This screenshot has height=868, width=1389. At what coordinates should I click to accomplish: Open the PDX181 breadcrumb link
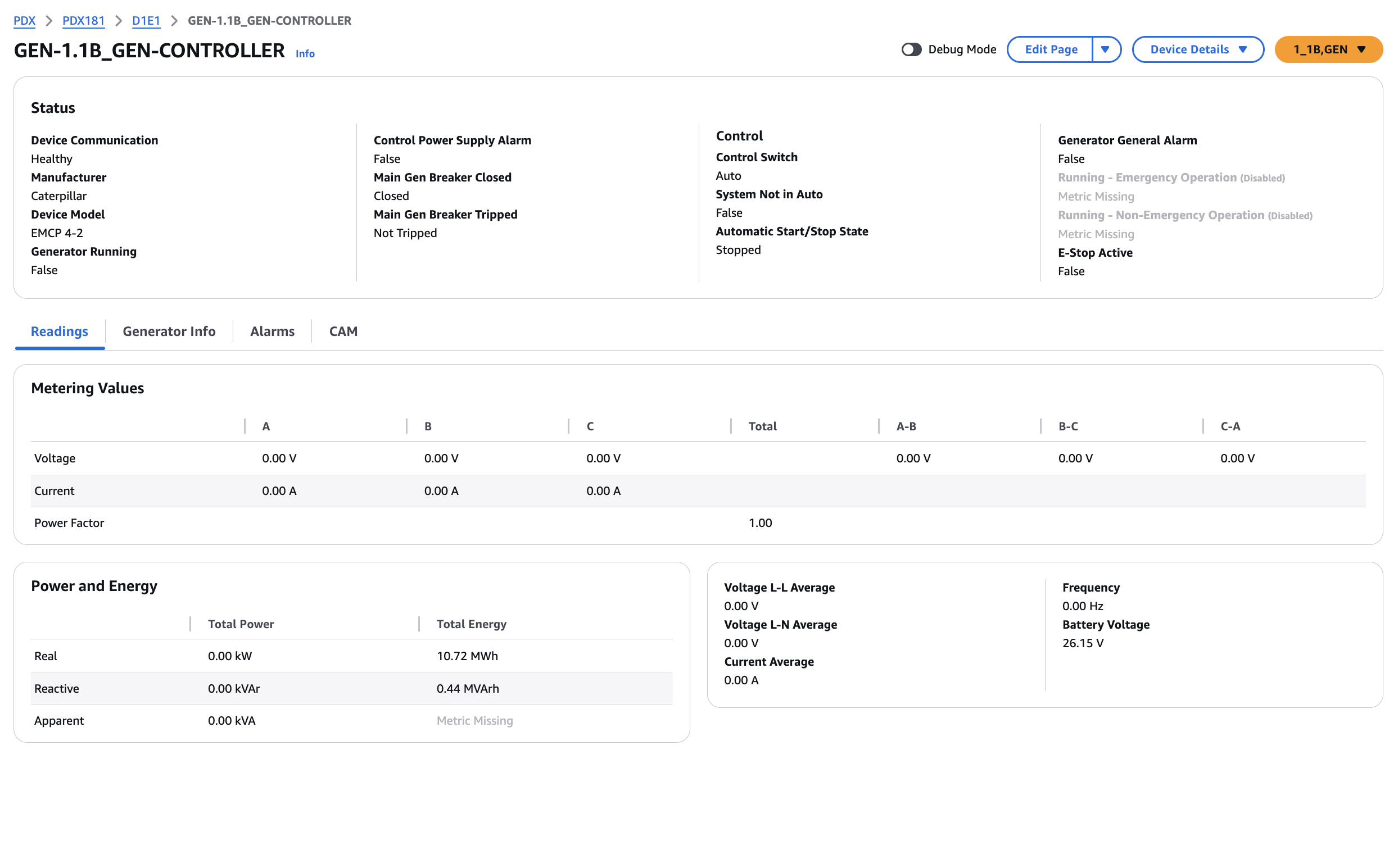click(x=83, y=21)
